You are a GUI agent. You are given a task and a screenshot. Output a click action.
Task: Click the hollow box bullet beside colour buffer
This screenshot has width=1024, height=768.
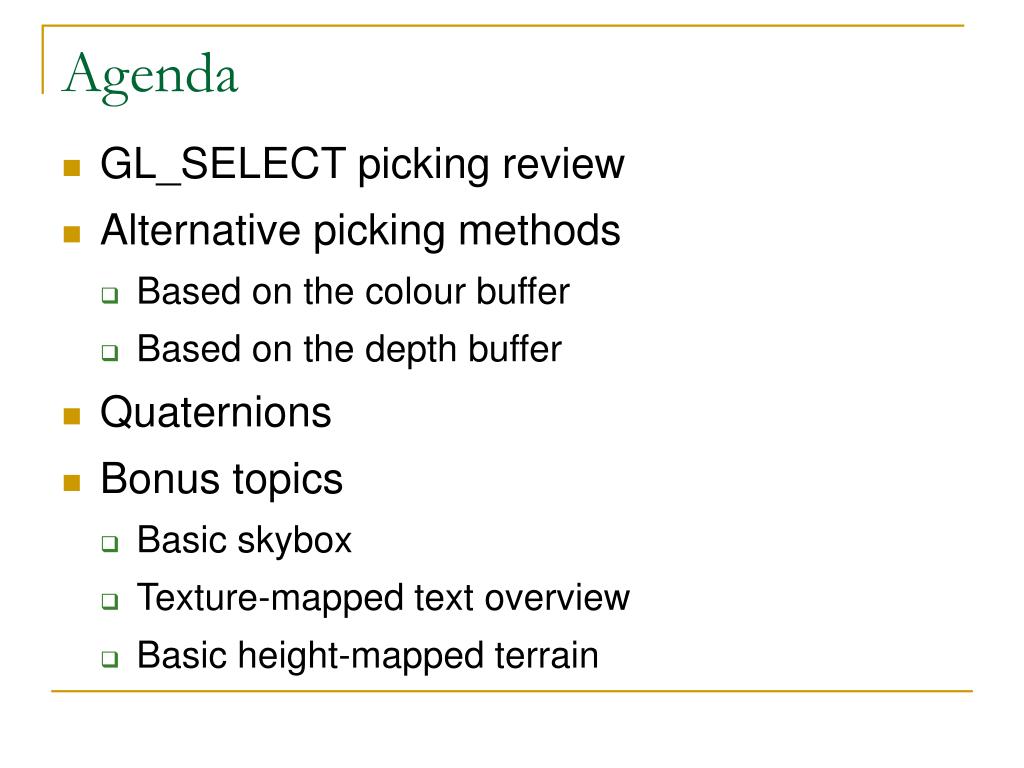110,295
